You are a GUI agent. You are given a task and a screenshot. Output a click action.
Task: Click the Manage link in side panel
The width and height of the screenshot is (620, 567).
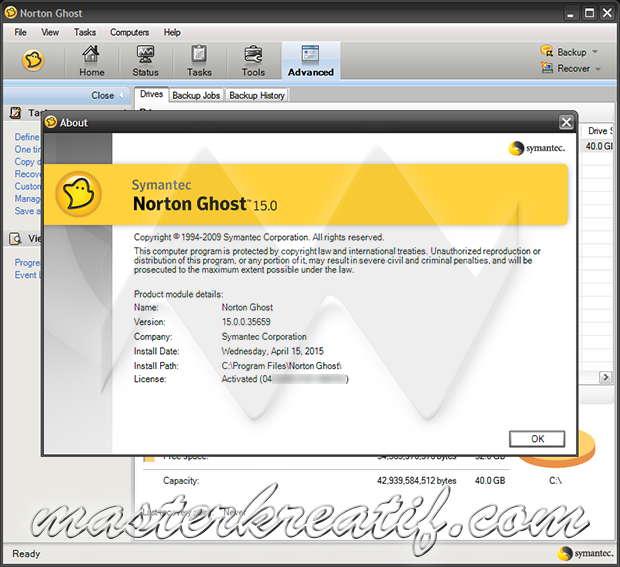pyautogui.click(x=27, y=198)
